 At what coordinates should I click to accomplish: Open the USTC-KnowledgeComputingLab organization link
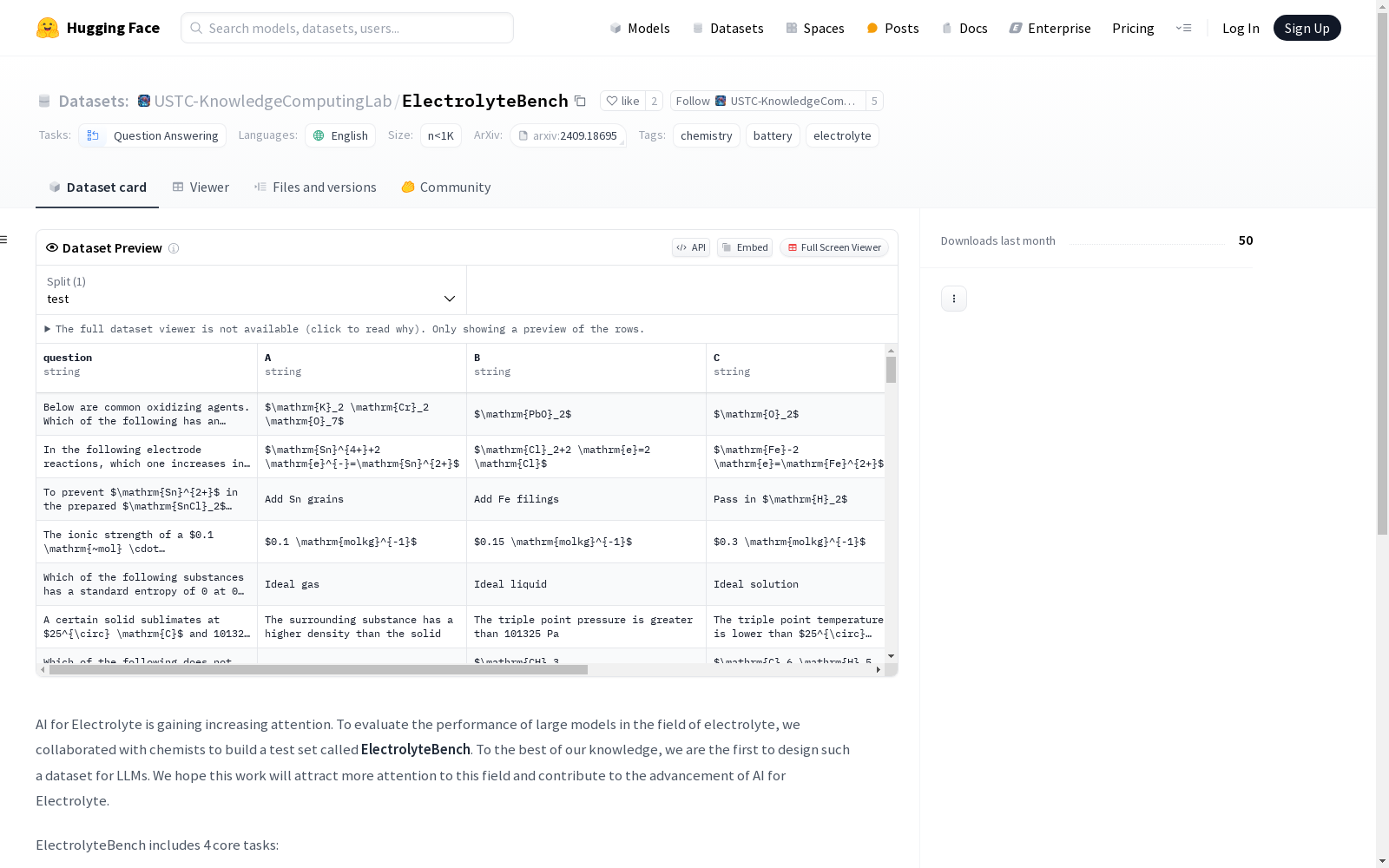[273, 101]
